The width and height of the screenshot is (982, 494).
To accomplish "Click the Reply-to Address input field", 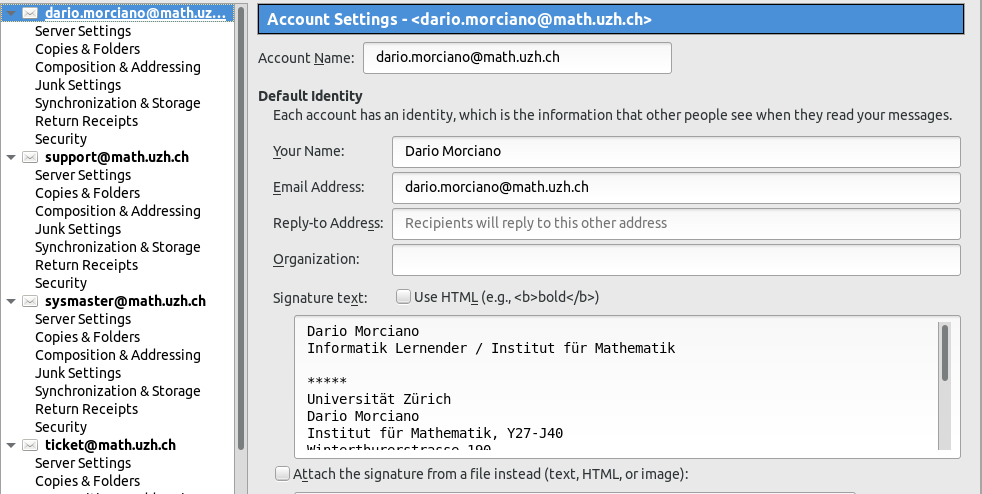I will point(676,224).
